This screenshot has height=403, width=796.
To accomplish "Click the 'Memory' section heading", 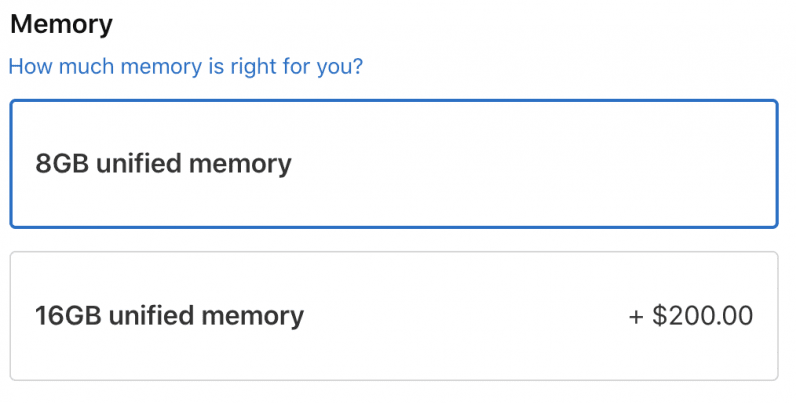I will [x=61, y=23].
